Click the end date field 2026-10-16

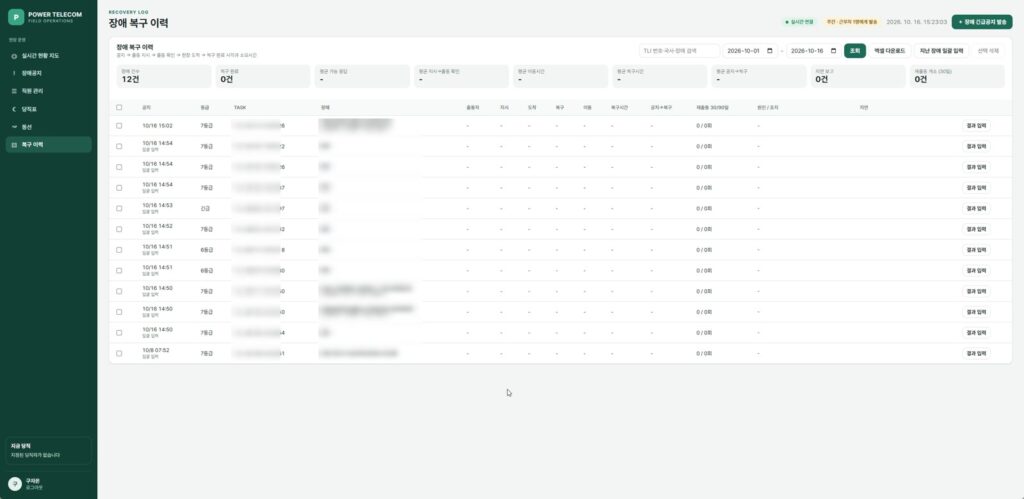(x=813, y=51)
